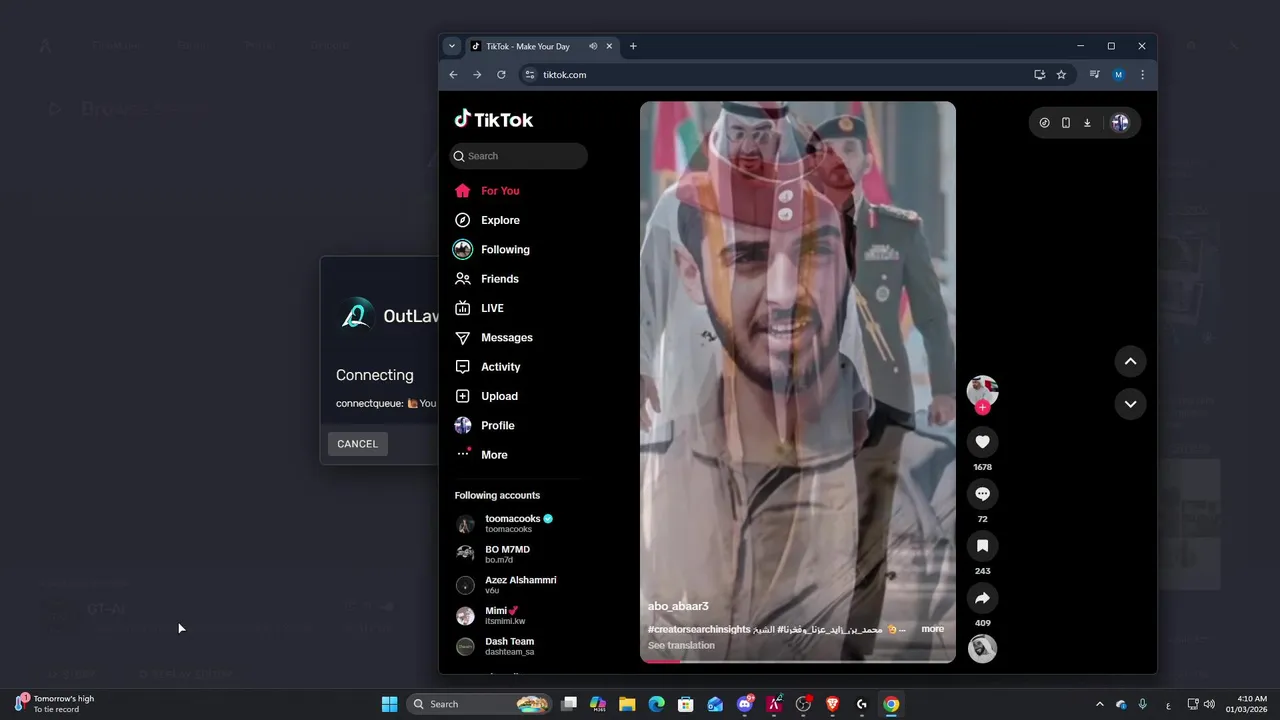Open the video comments

pyautogui.click(x=982, y=494)
